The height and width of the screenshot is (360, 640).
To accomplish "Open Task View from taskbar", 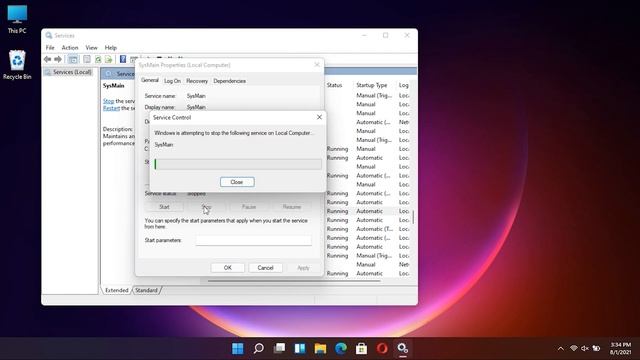I will [280, 349].
